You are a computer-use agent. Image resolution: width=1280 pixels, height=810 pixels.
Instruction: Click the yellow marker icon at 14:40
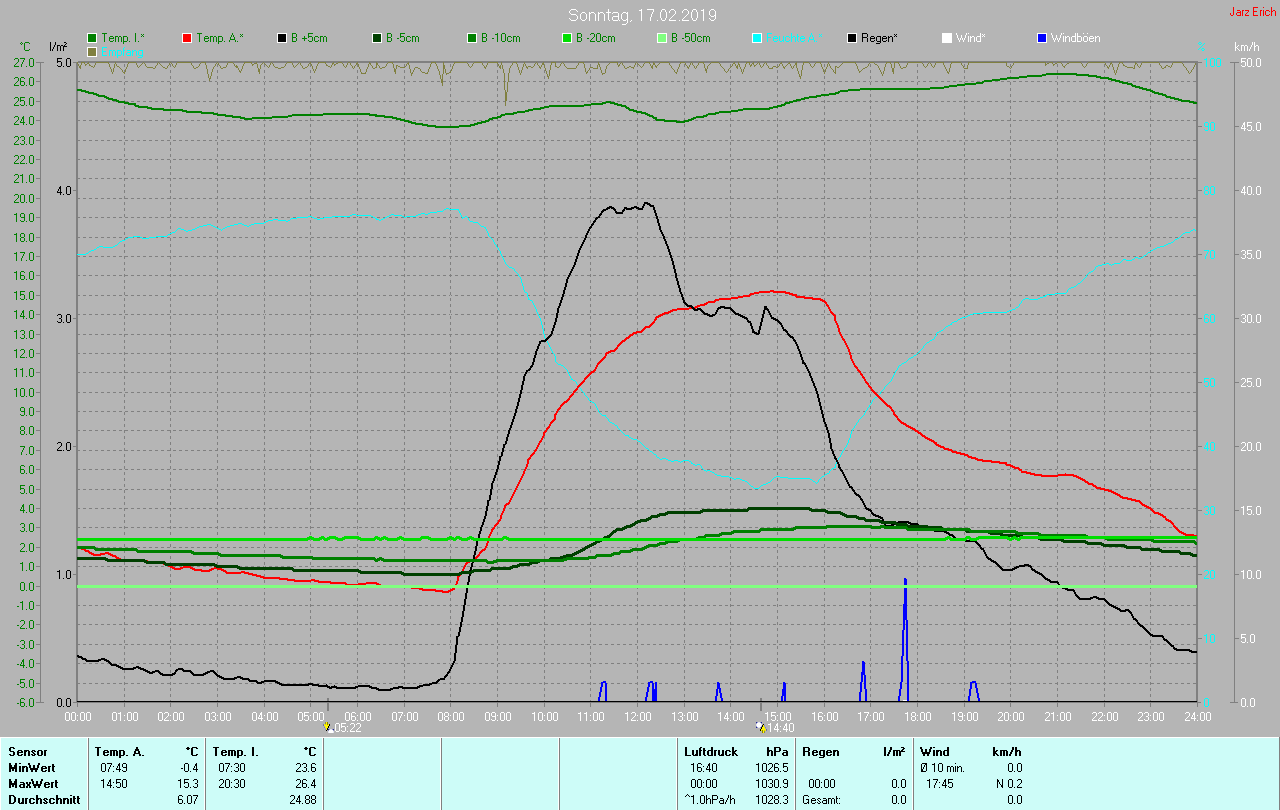[761, 728]
